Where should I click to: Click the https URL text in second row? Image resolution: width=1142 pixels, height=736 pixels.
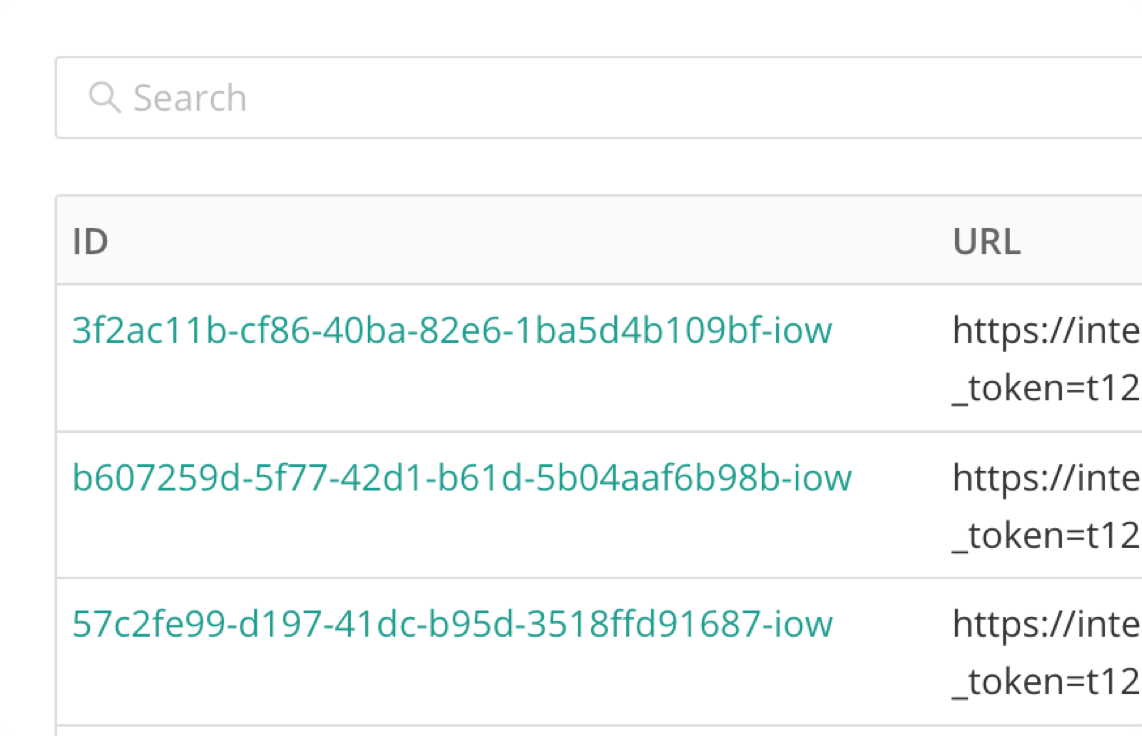[x=1047, y=479]
